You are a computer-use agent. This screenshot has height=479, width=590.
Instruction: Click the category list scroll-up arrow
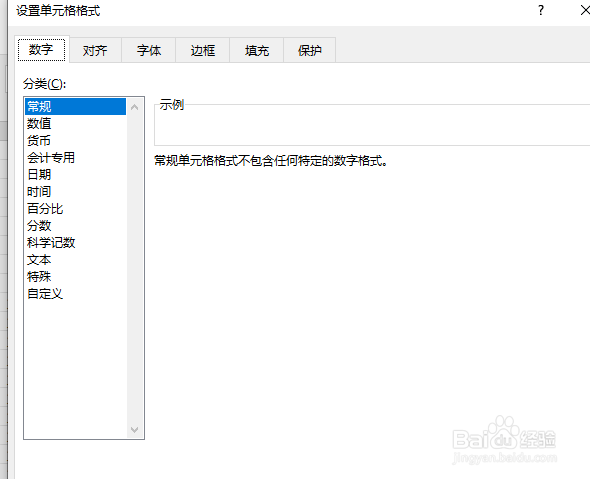(x=135, y=107)
